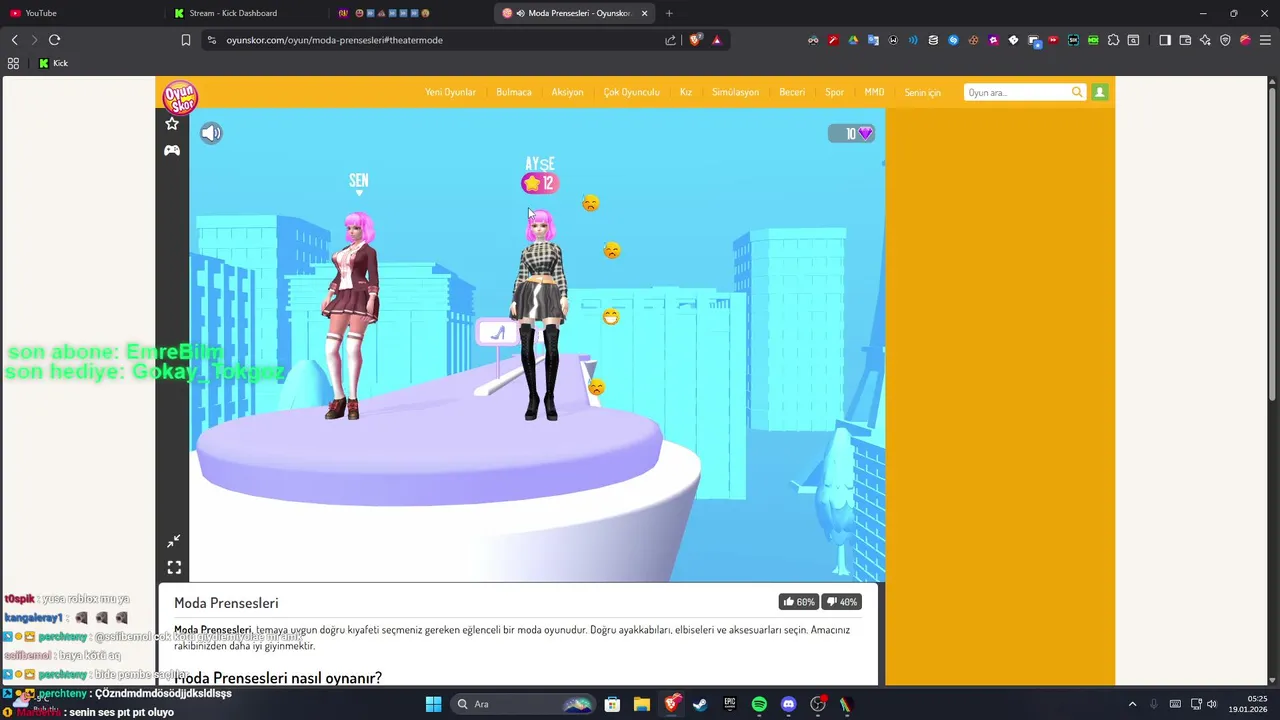Go back in browser history
The height and width of the screenshot is (720, 1280).
[x=14, y=40]
